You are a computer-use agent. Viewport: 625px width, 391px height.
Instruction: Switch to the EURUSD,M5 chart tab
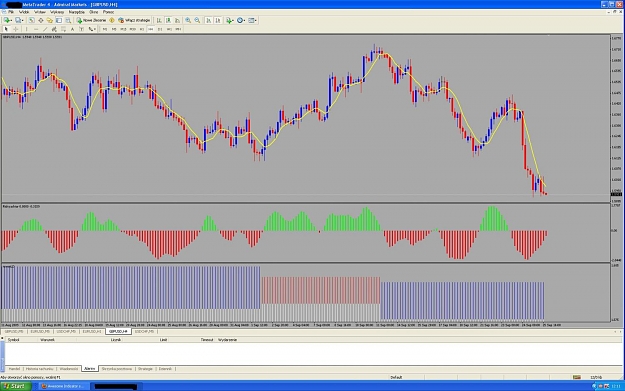click(x=40, y=332)
